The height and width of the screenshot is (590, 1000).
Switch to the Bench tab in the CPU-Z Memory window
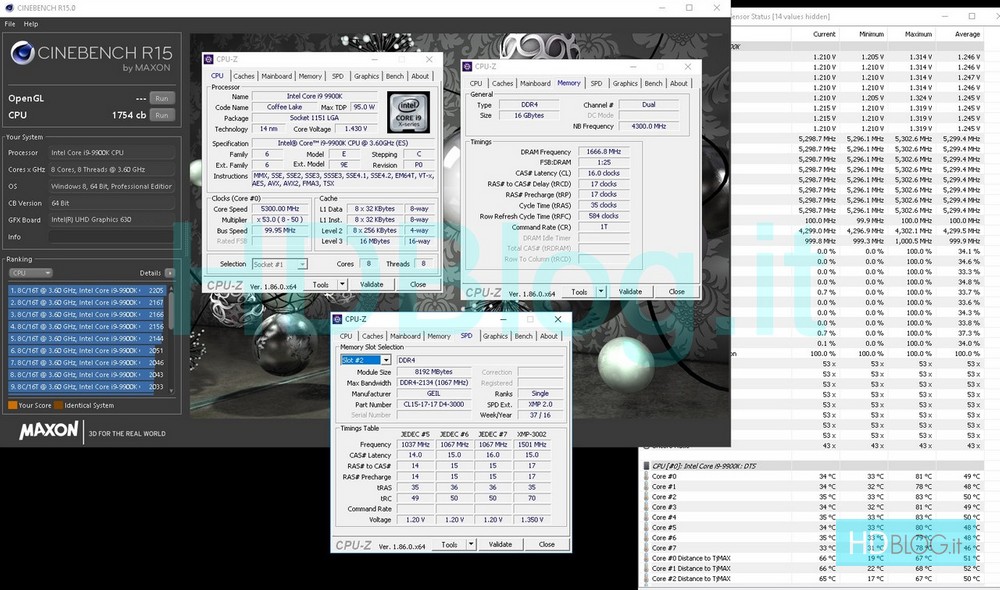653,83
